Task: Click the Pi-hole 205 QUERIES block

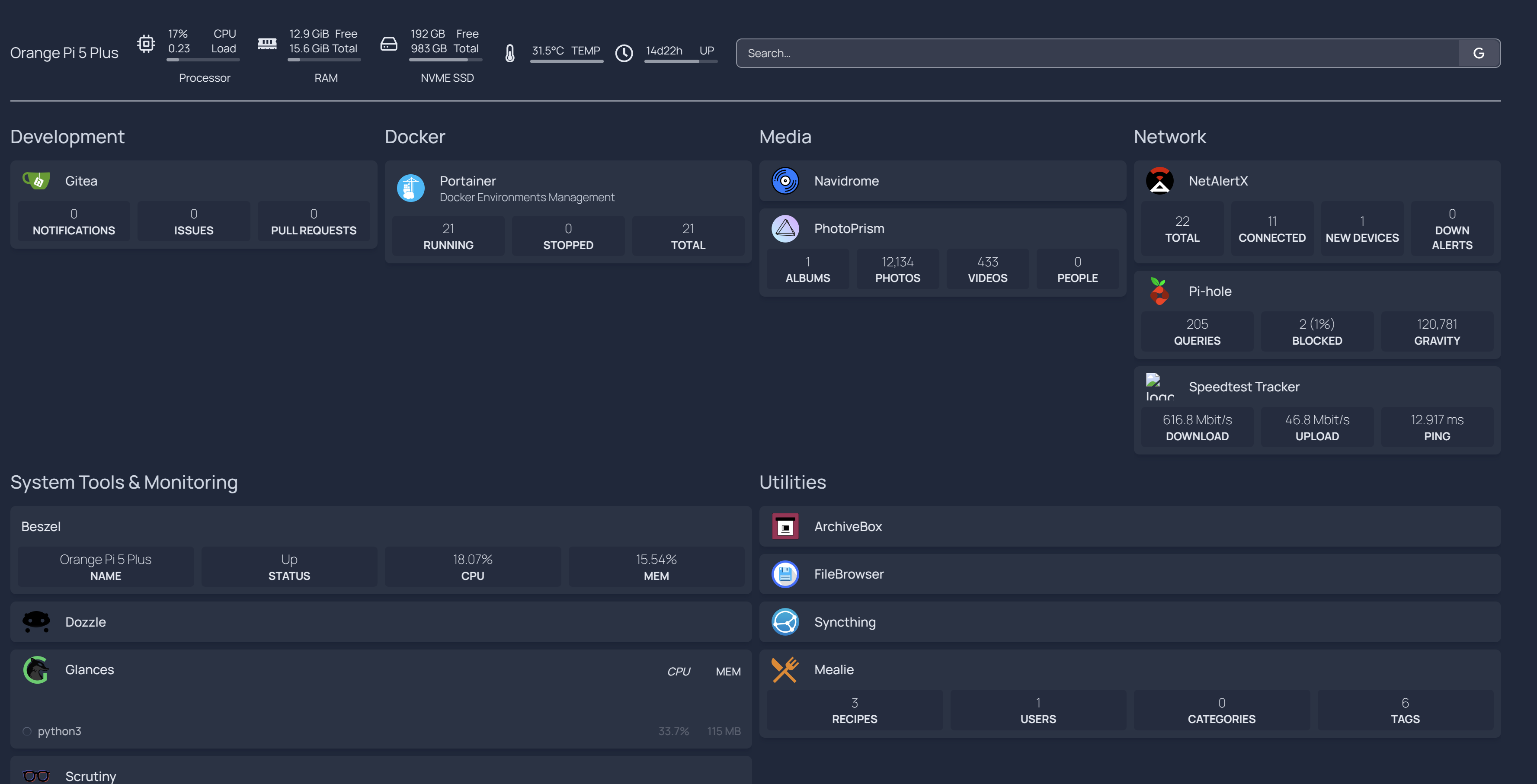Action: coord(1197,332)
